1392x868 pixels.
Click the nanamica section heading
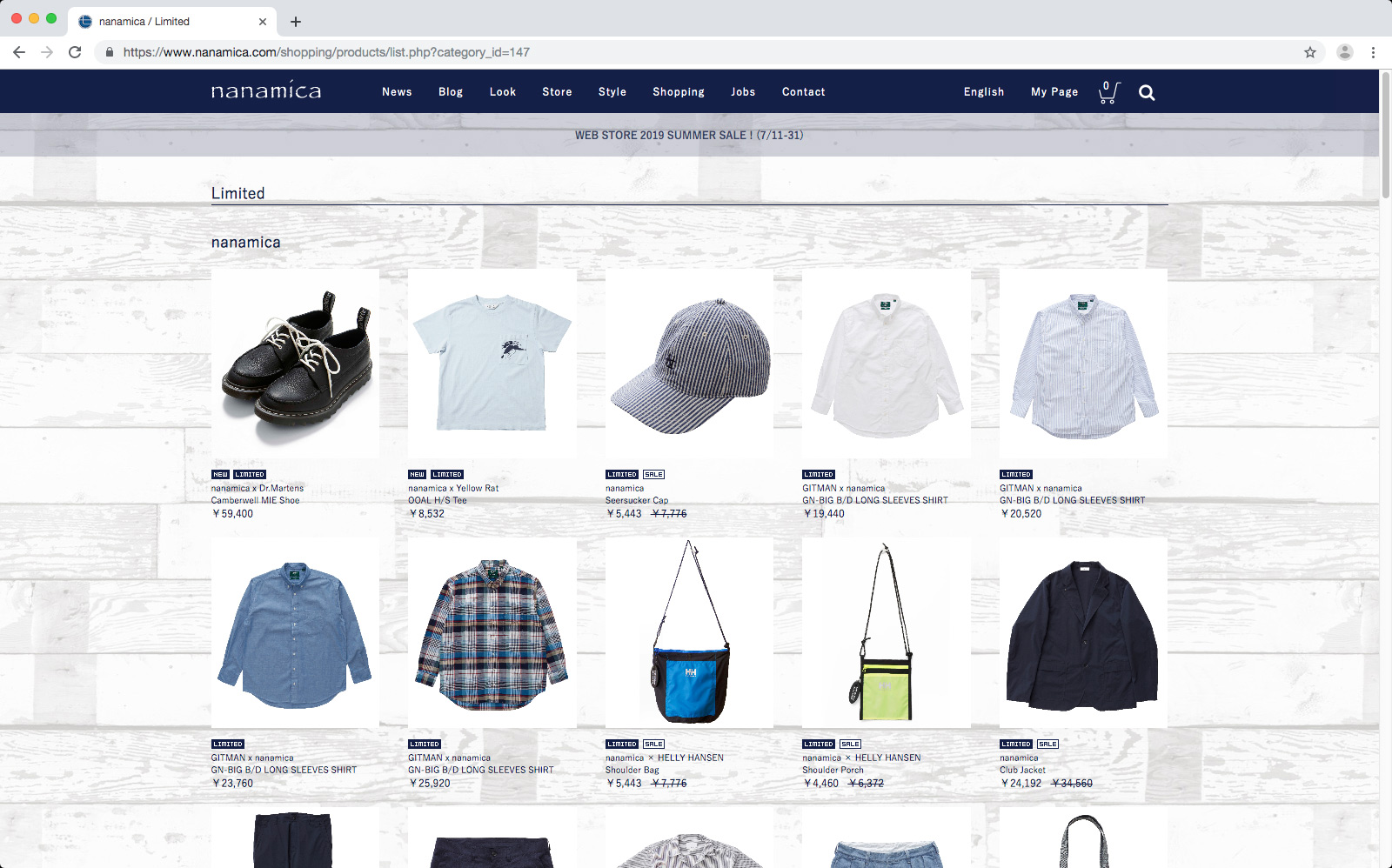246,243
